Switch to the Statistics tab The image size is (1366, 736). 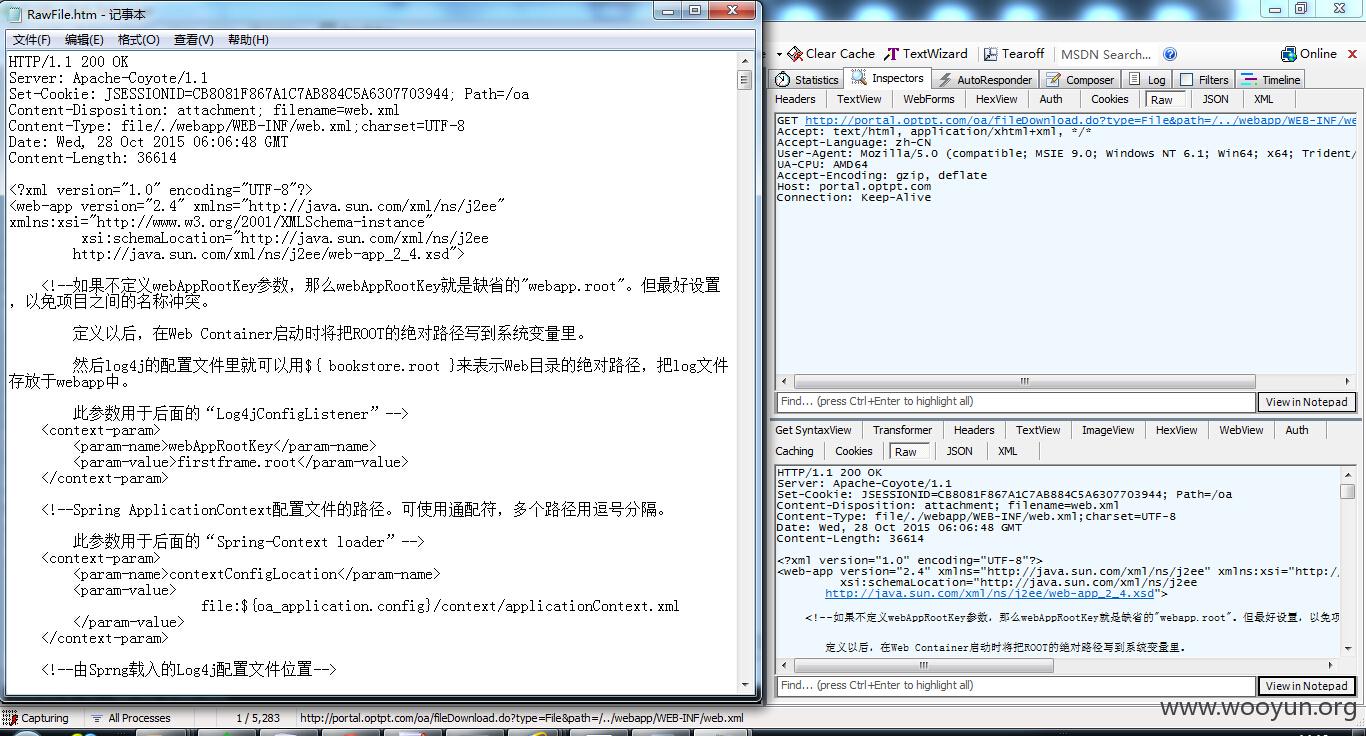coord(807,79)
